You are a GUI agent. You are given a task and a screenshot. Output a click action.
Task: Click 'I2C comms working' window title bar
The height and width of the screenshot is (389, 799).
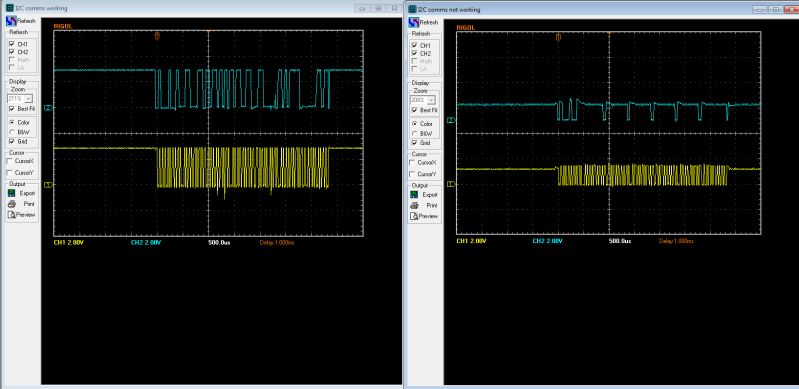click(201, 8)
